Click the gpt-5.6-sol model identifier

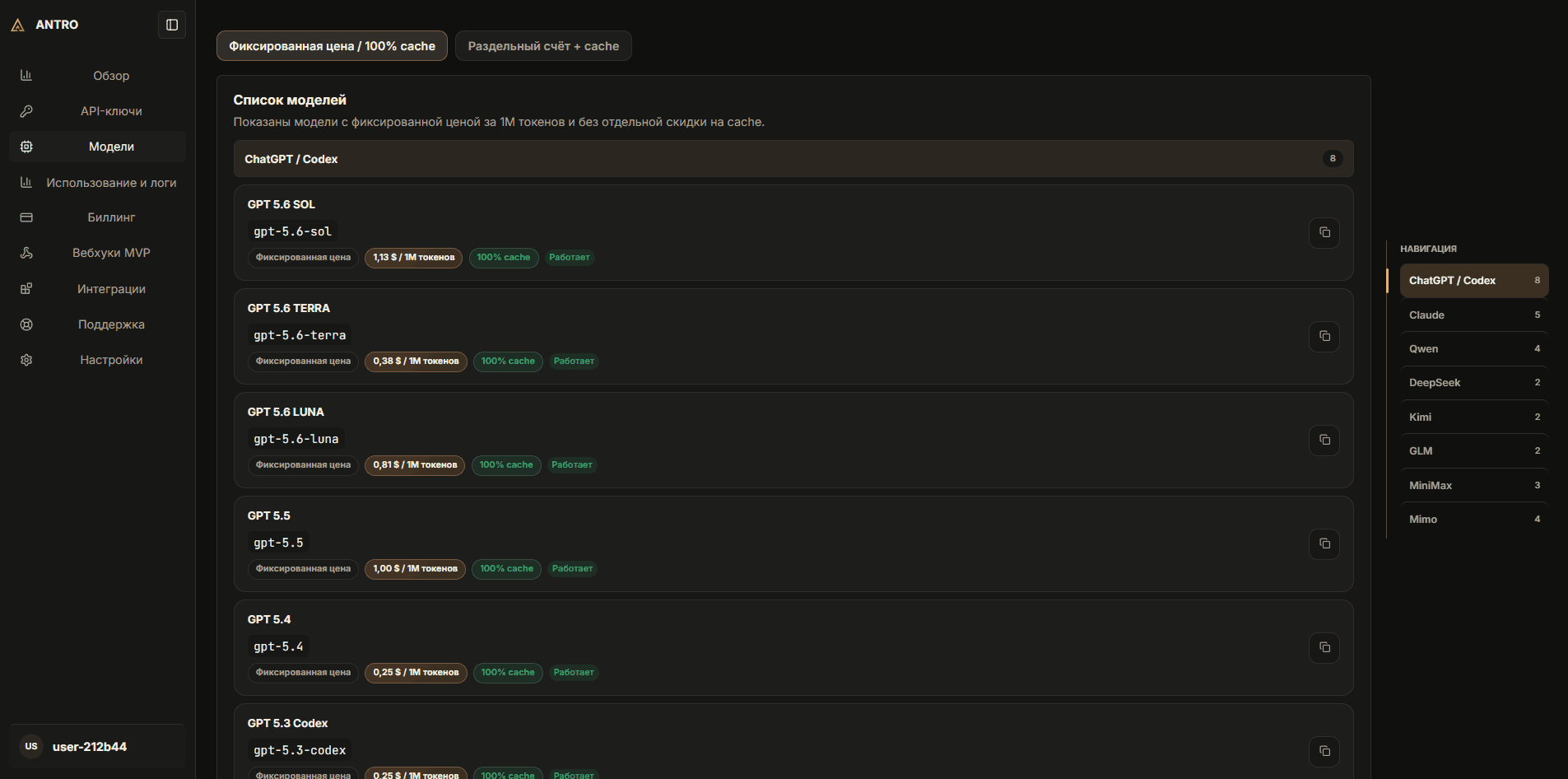(293, 231)
